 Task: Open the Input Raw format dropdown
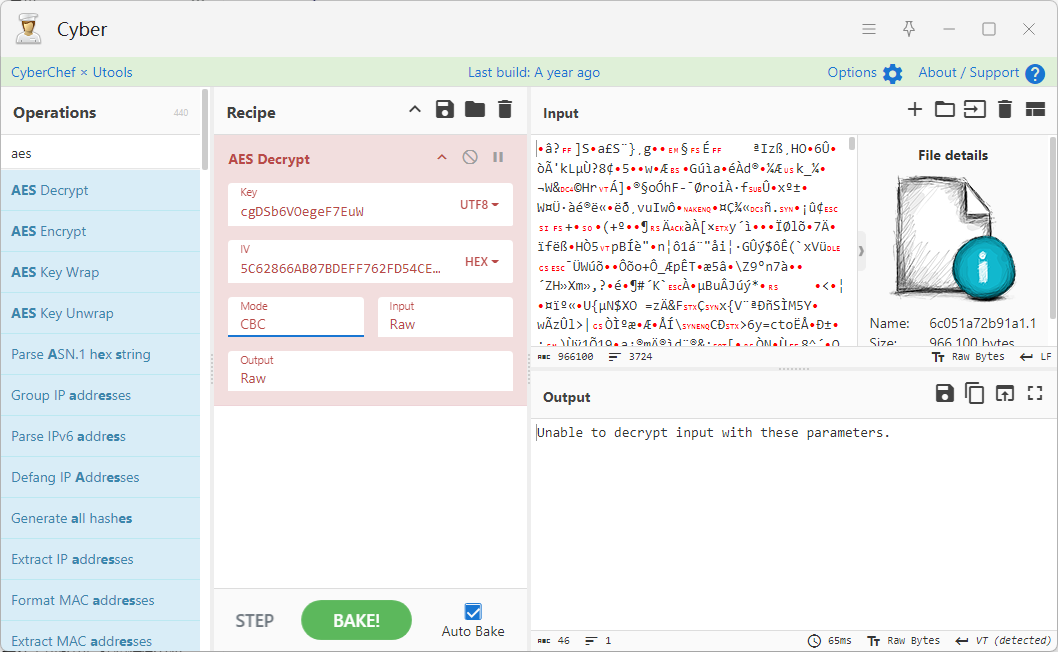pos(445,317)
